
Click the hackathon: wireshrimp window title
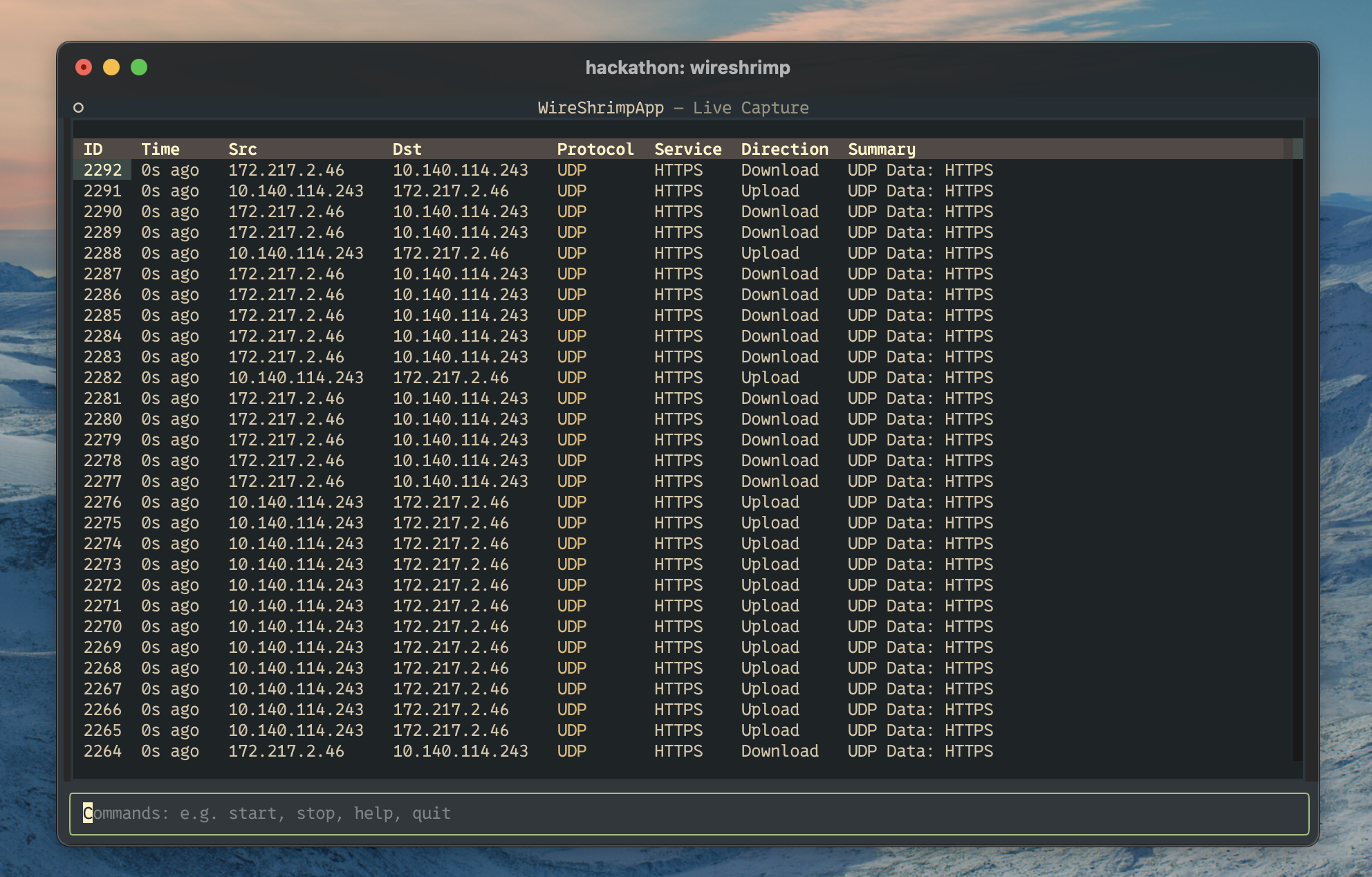[x=687, y=68]
